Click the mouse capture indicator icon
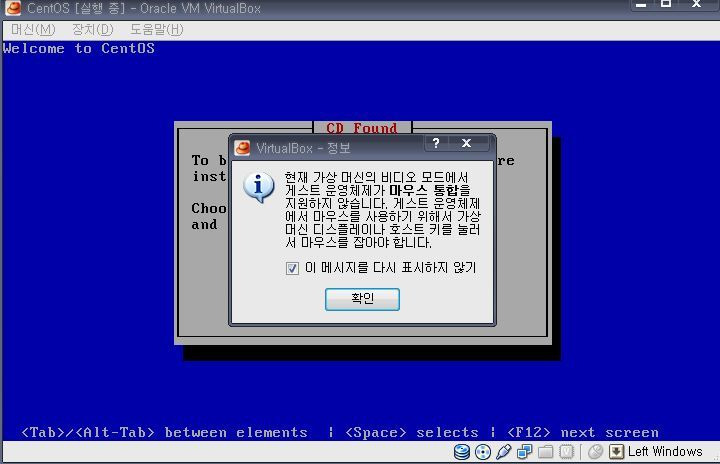 point(596,452)
